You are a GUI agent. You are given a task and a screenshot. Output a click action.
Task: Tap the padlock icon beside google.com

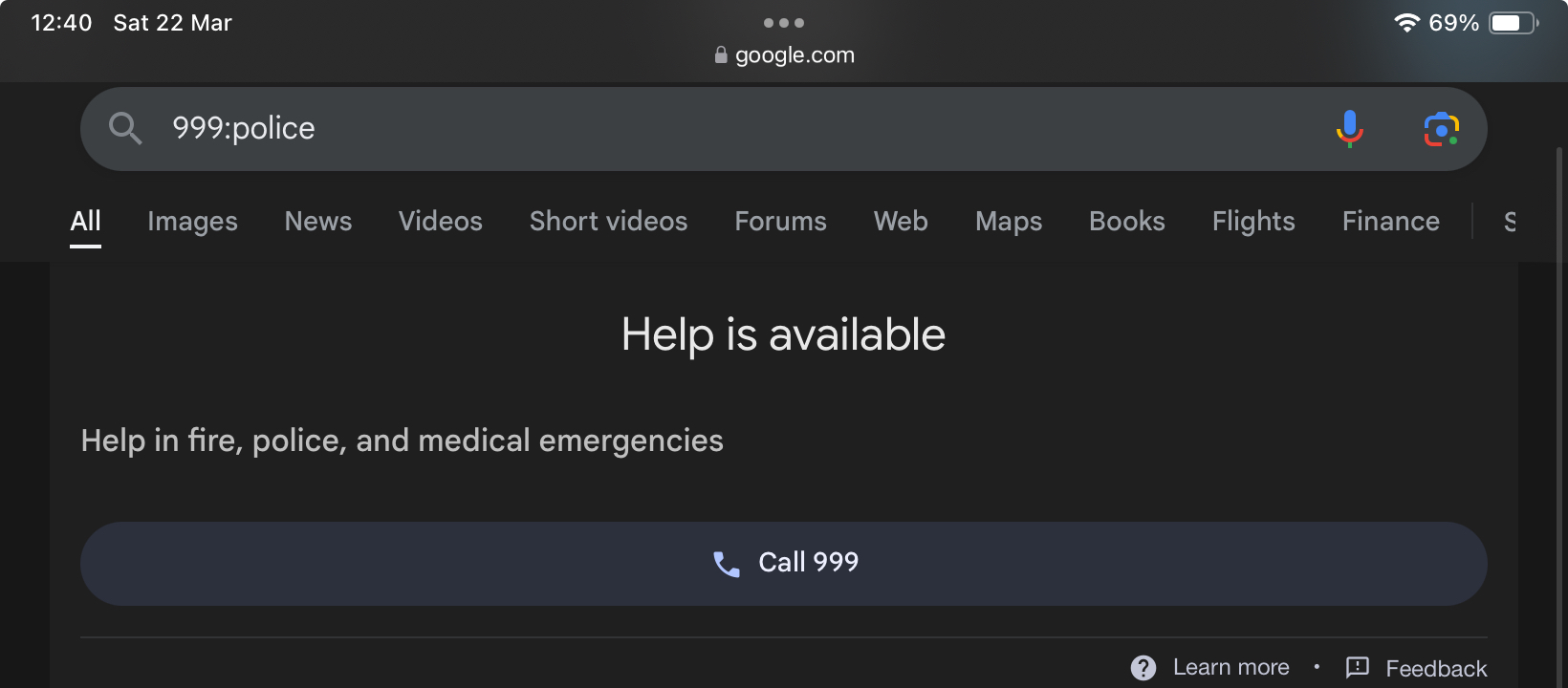[721, 55]
